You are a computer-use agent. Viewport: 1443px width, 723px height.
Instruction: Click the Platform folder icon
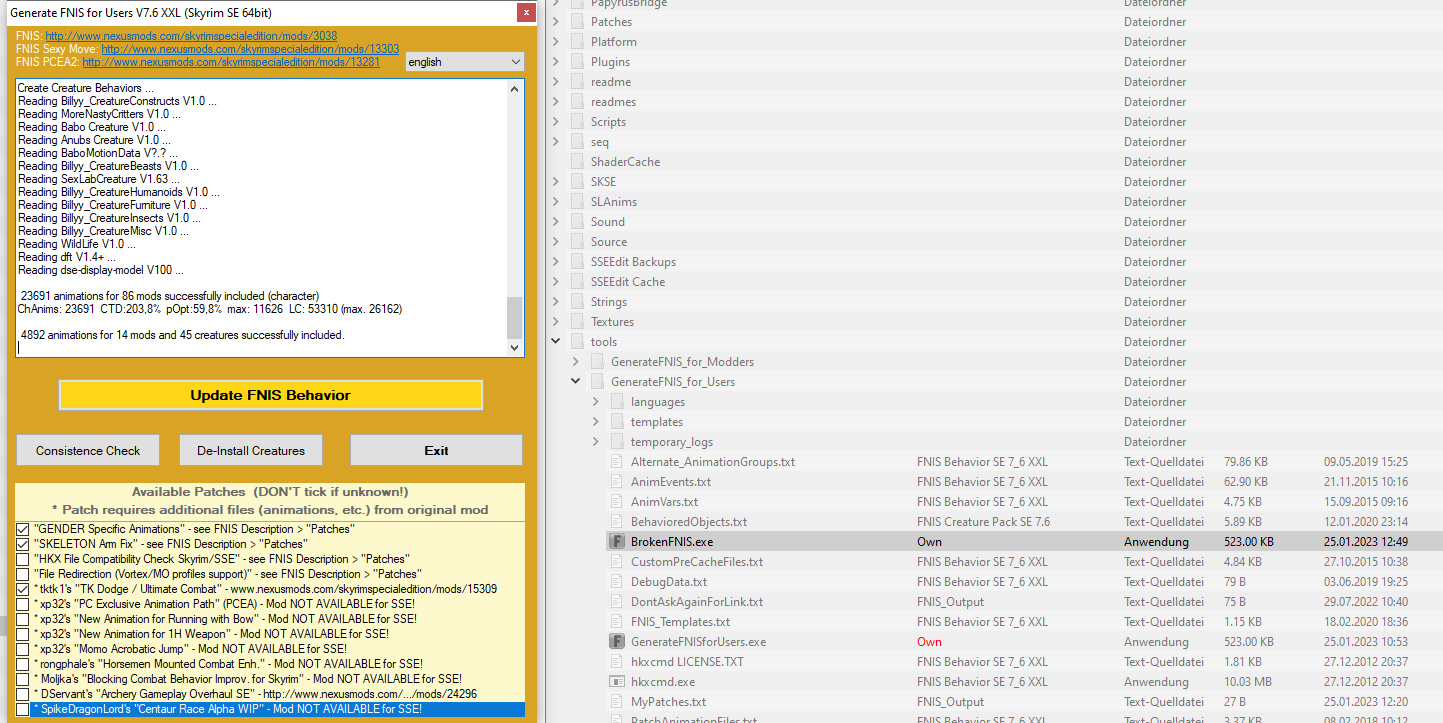pos(577,41)
